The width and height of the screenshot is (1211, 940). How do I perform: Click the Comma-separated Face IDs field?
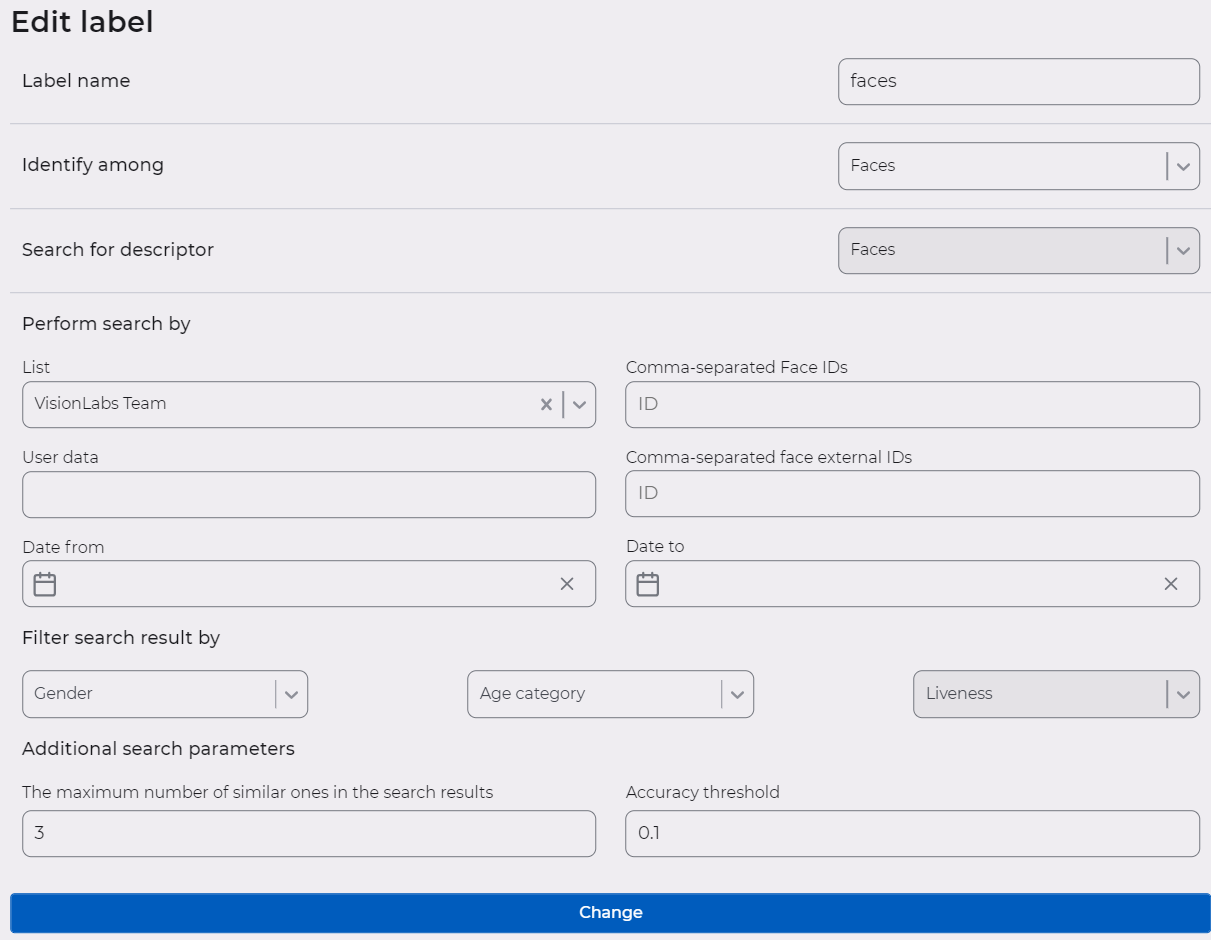coord(911,404)
